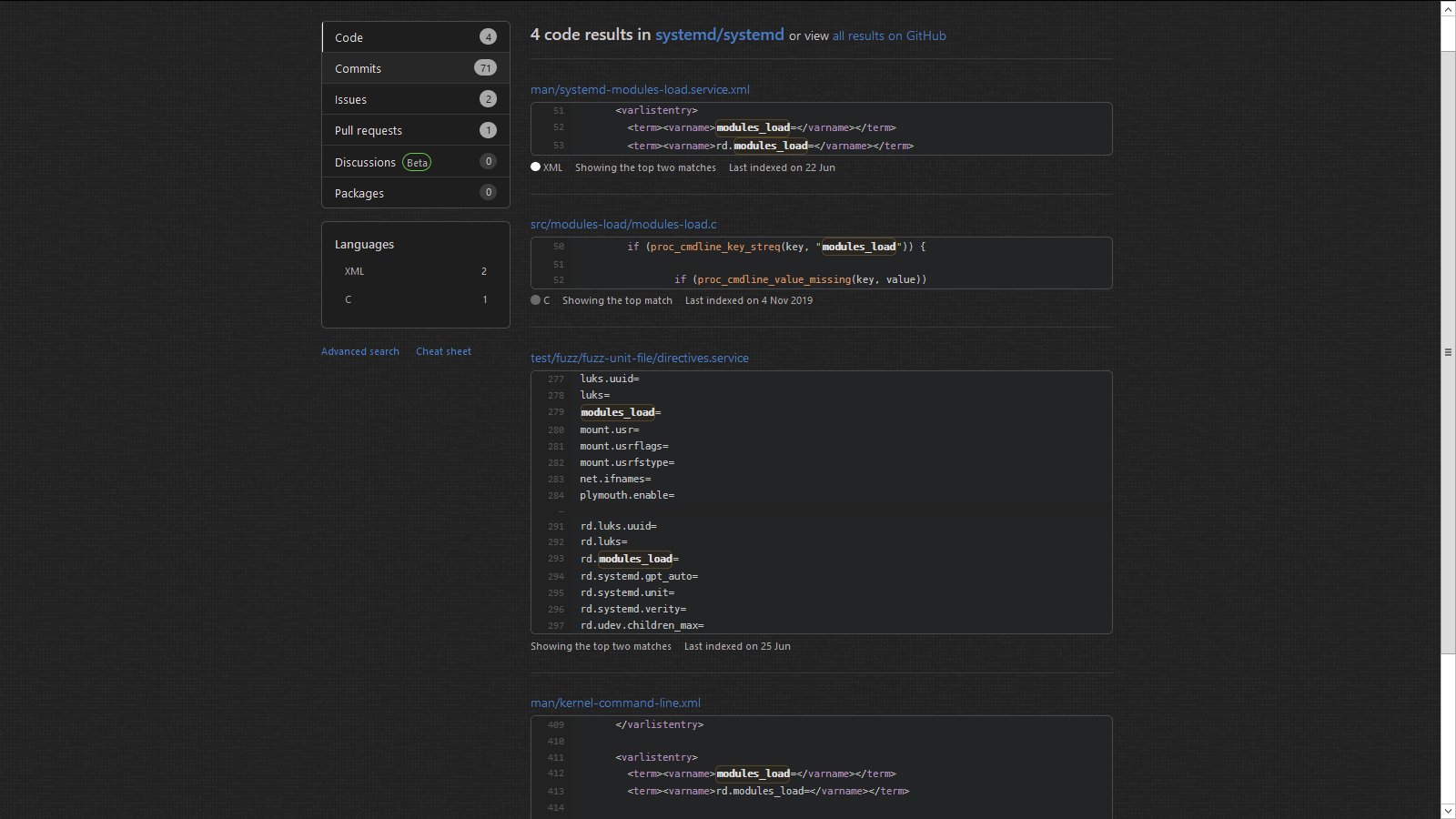Filter results by C language
This screenshot has width=1456, height=819.
click(x=348, y=299)
